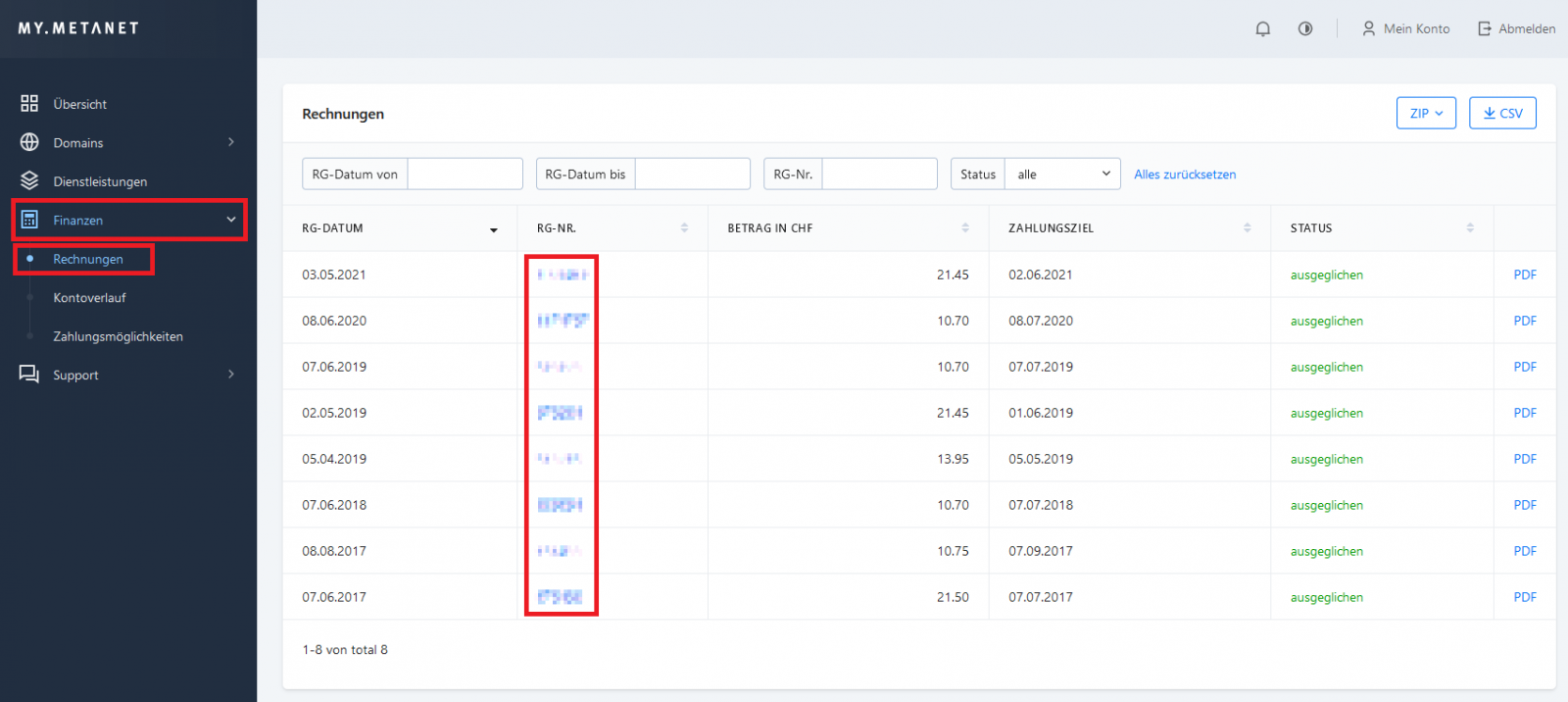1568x702 pixels.
Task: Click the Mein Konto user icon
Action: click(1368, 29)
